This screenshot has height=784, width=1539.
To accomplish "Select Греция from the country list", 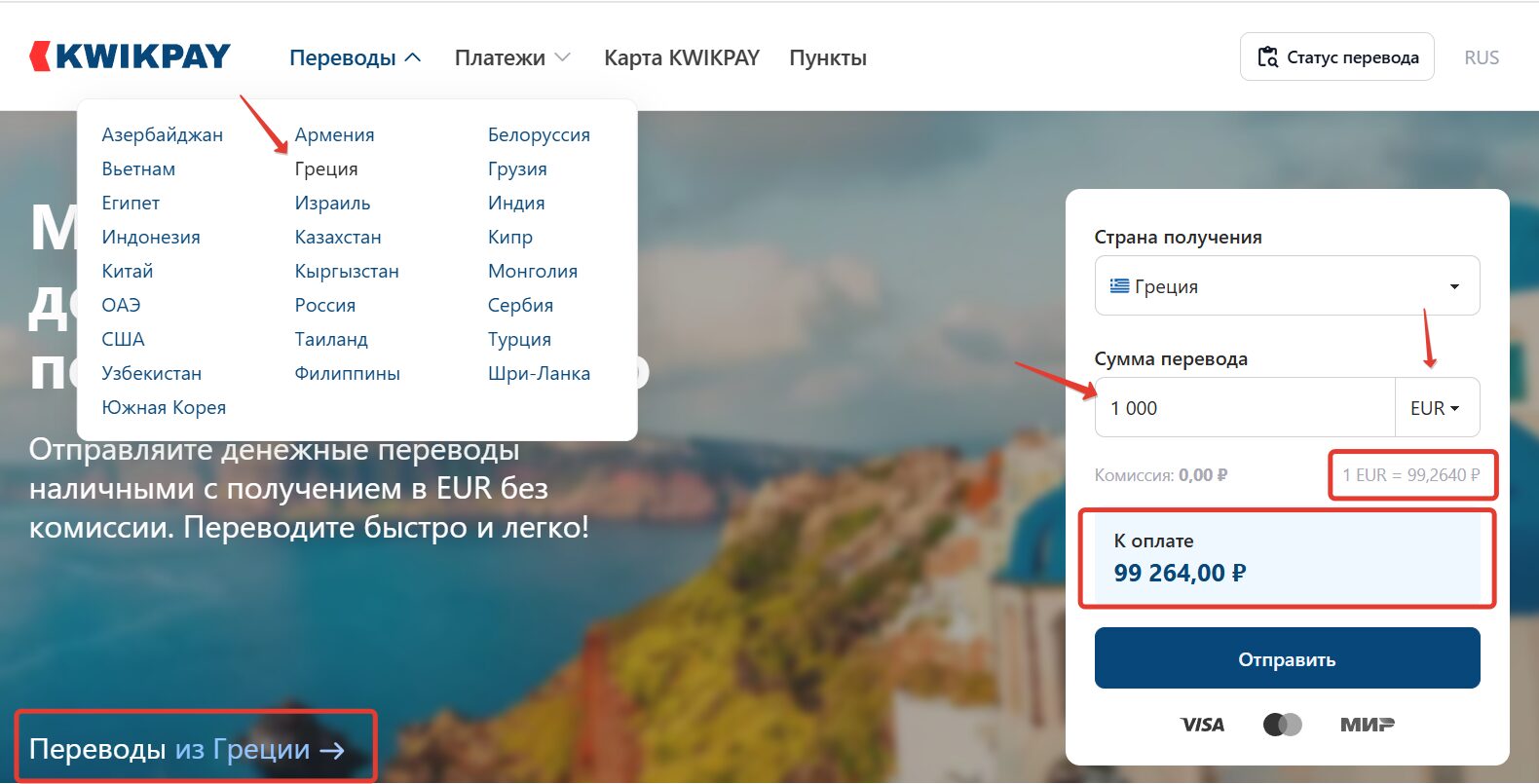I will click(326, 168).
